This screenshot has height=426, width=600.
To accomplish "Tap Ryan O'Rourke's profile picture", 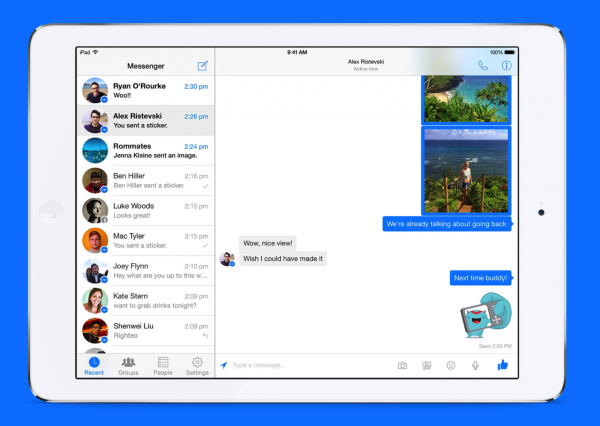I will click(x=95, y=90).
